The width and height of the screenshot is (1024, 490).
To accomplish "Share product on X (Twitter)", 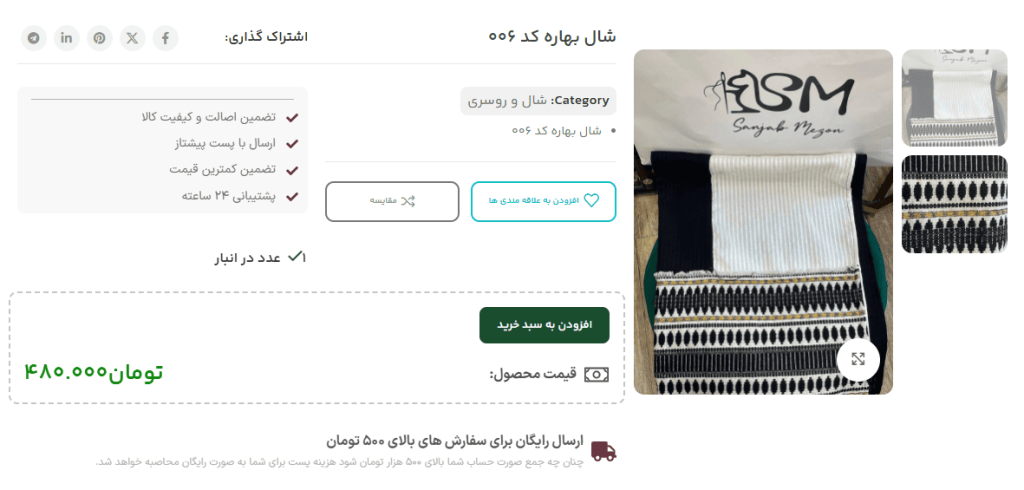I will coord(132,38).
